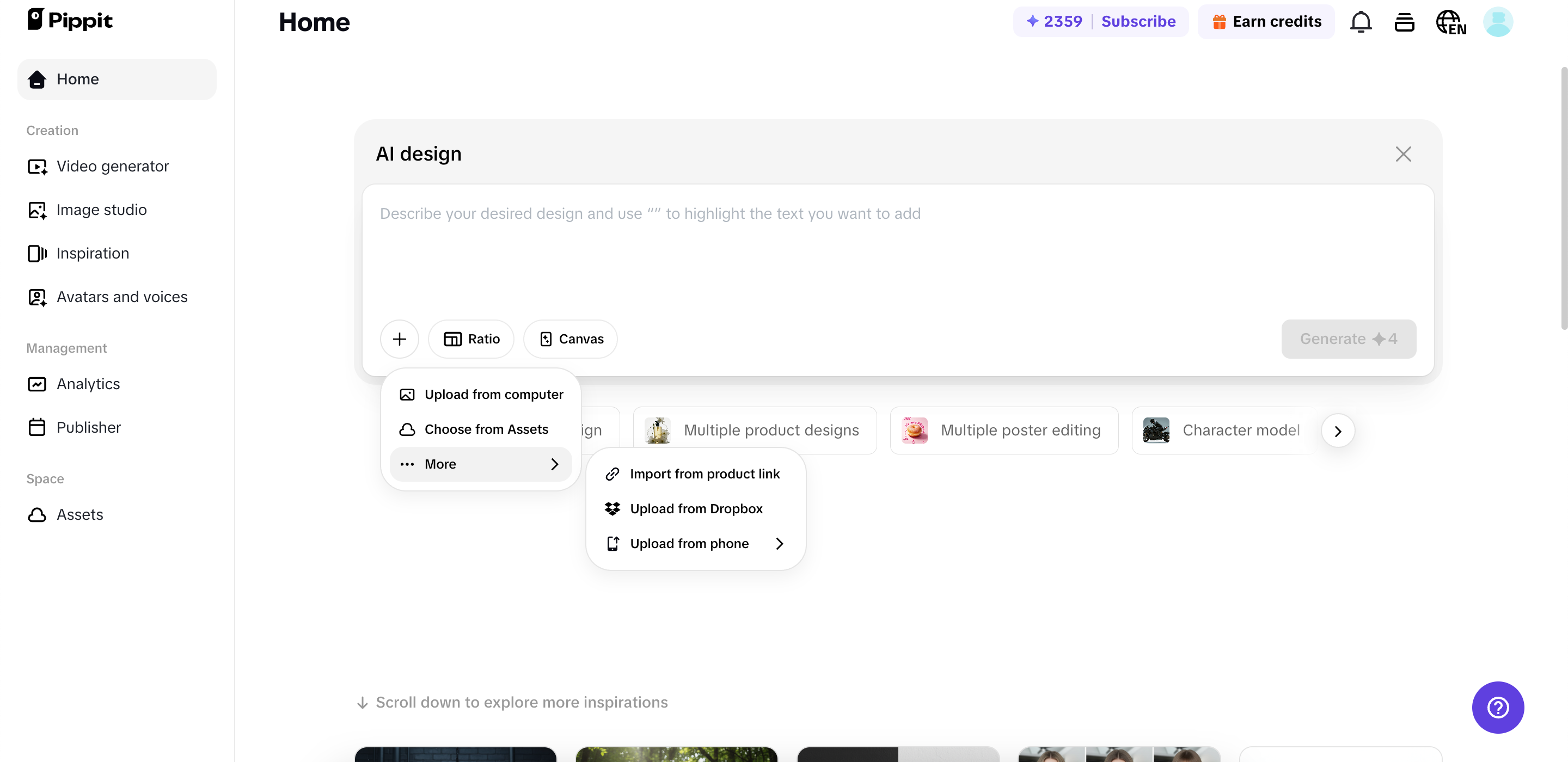Open the notifications bell

pyautogui.click(x=1361, y=22)
